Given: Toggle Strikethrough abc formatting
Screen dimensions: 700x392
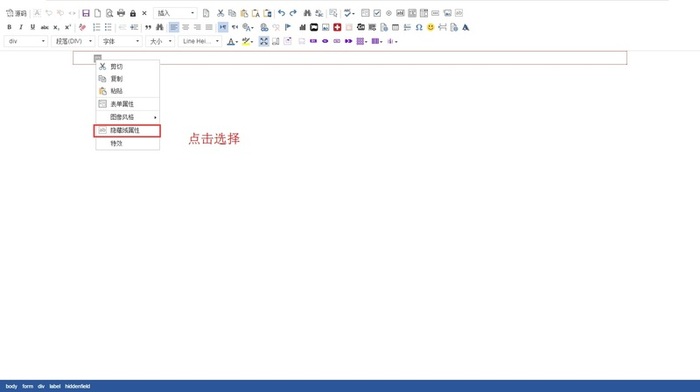Looking at the screenshot, I should click(x=45, y=27).
